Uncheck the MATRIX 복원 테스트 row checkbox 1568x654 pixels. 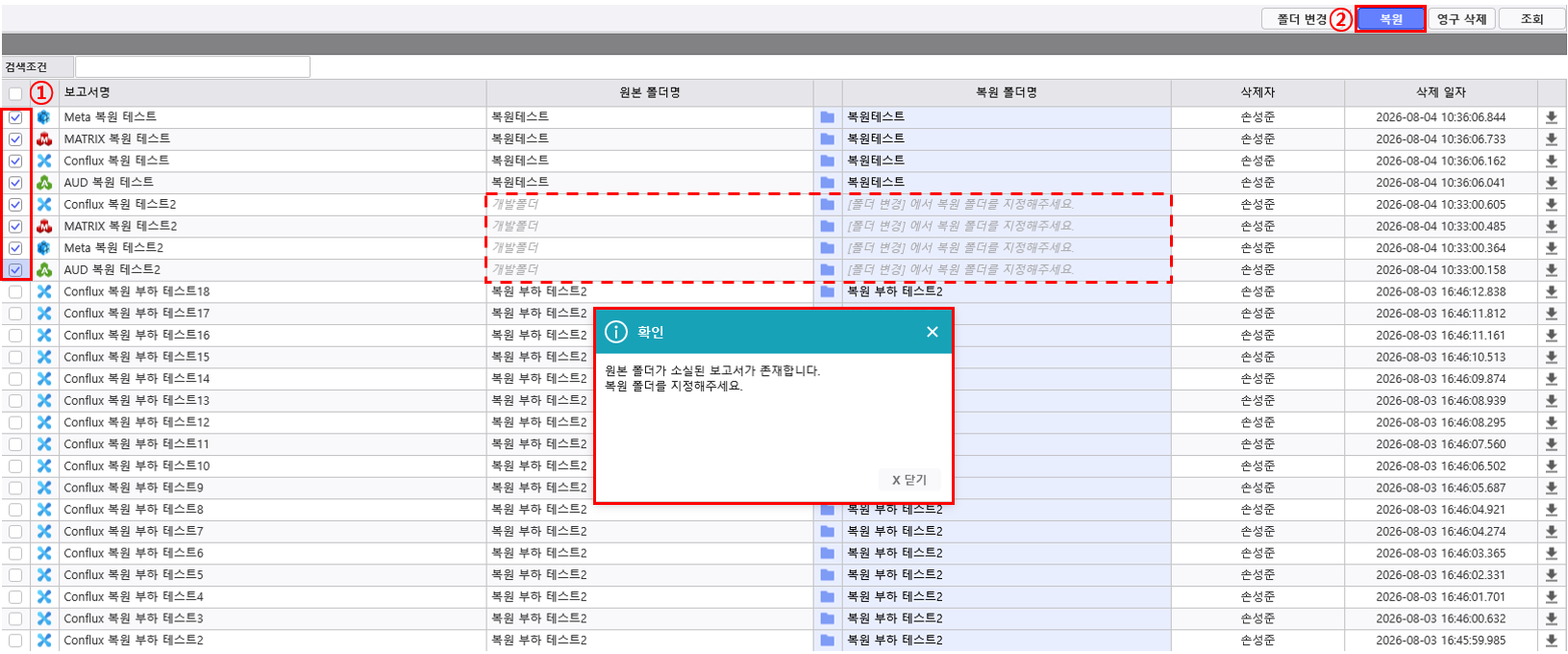click(x=15, y=139)
